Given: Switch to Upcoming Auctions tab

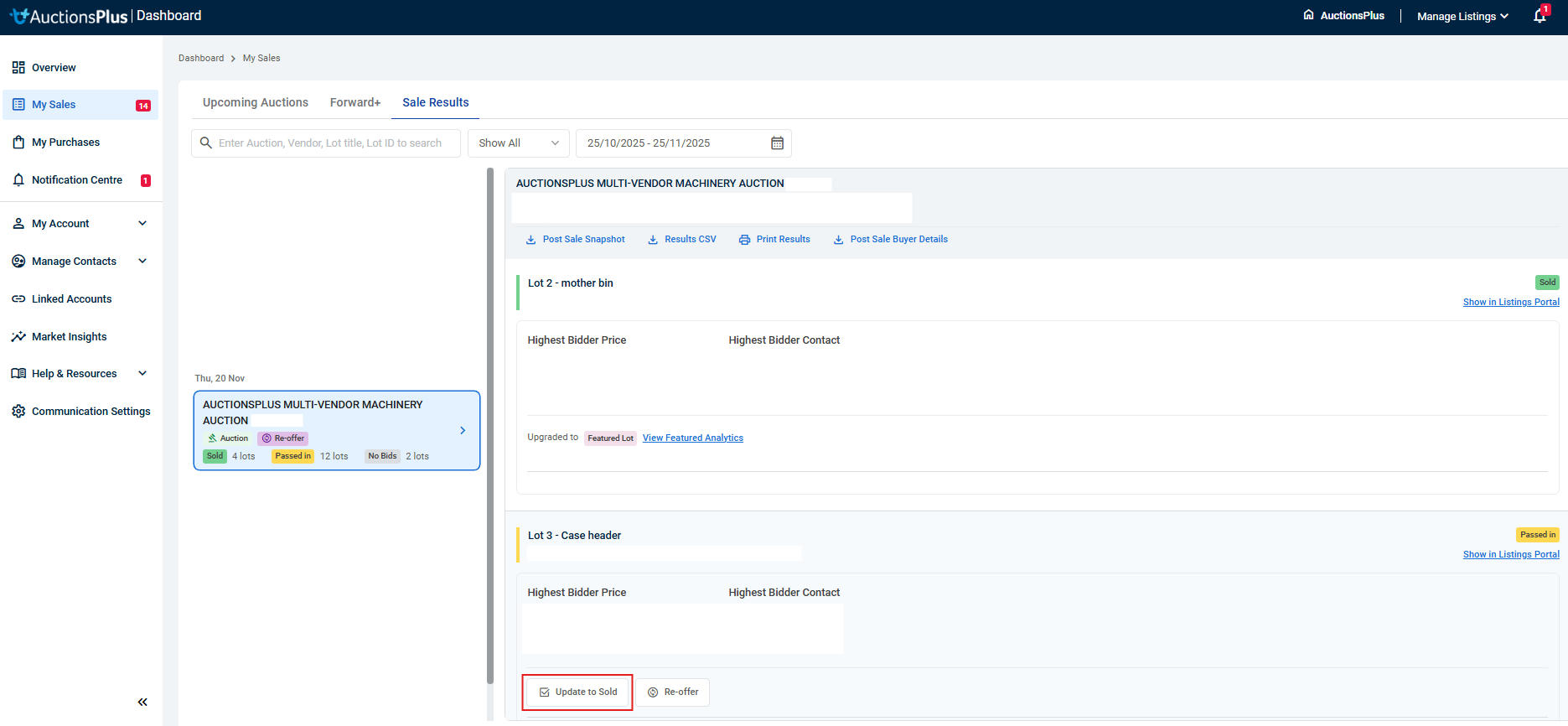Looking at the screenshot, I should (255, 102).
